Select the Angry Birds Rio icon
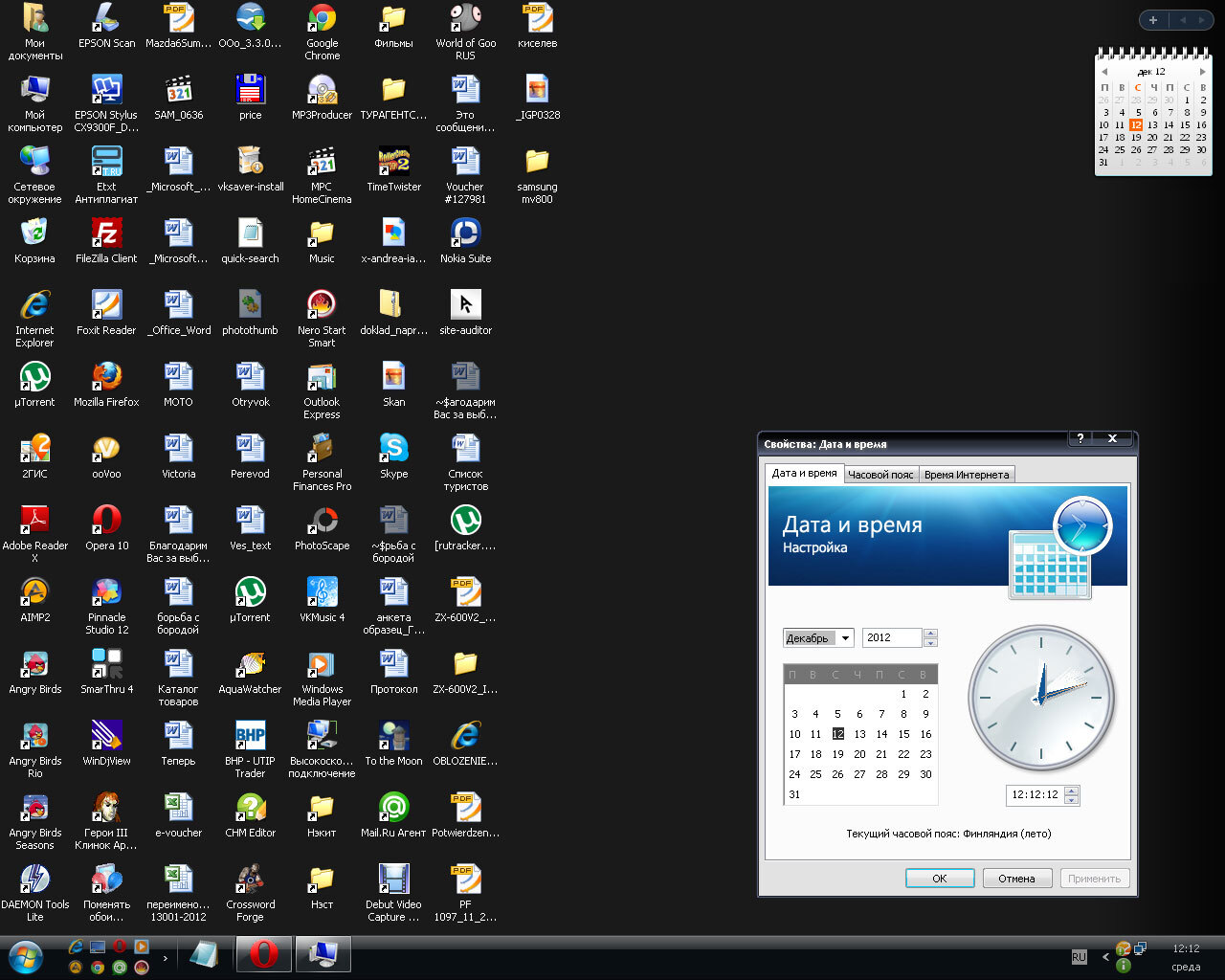This screenshot has width=1225, height=980. (x=35, y=749)
